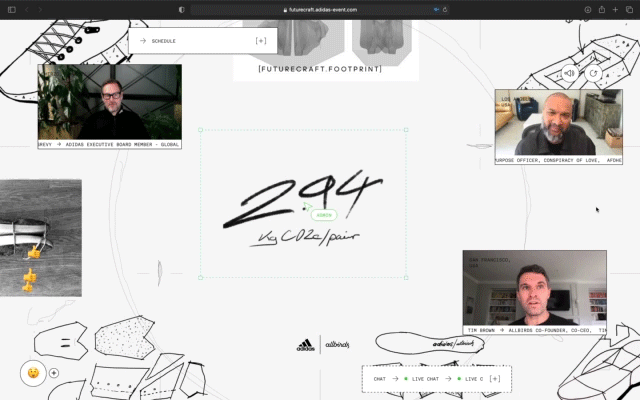Click the adidas logo

pyautogui.click(x=305, y=345)
